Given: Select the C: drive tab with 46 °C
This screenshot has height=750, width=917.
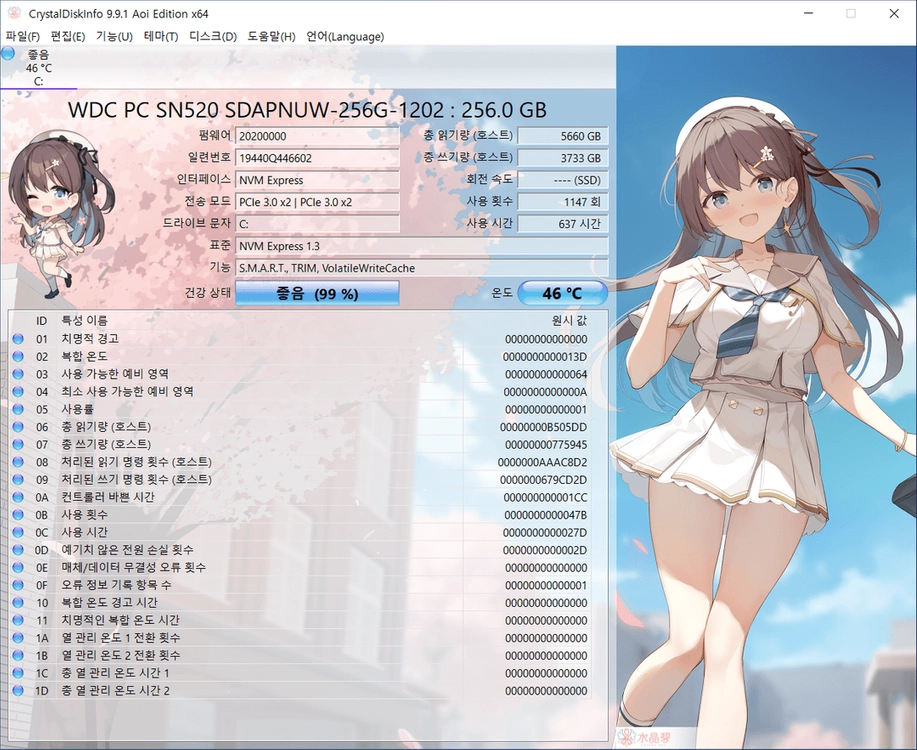Looking at the screenshot, I should (39, 68).
